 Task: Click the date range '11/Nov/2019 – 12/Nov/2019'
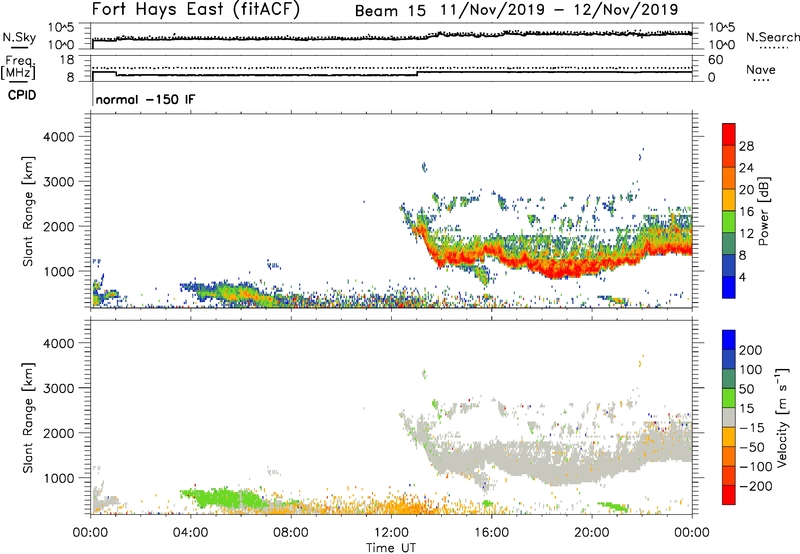click(560, 10)
